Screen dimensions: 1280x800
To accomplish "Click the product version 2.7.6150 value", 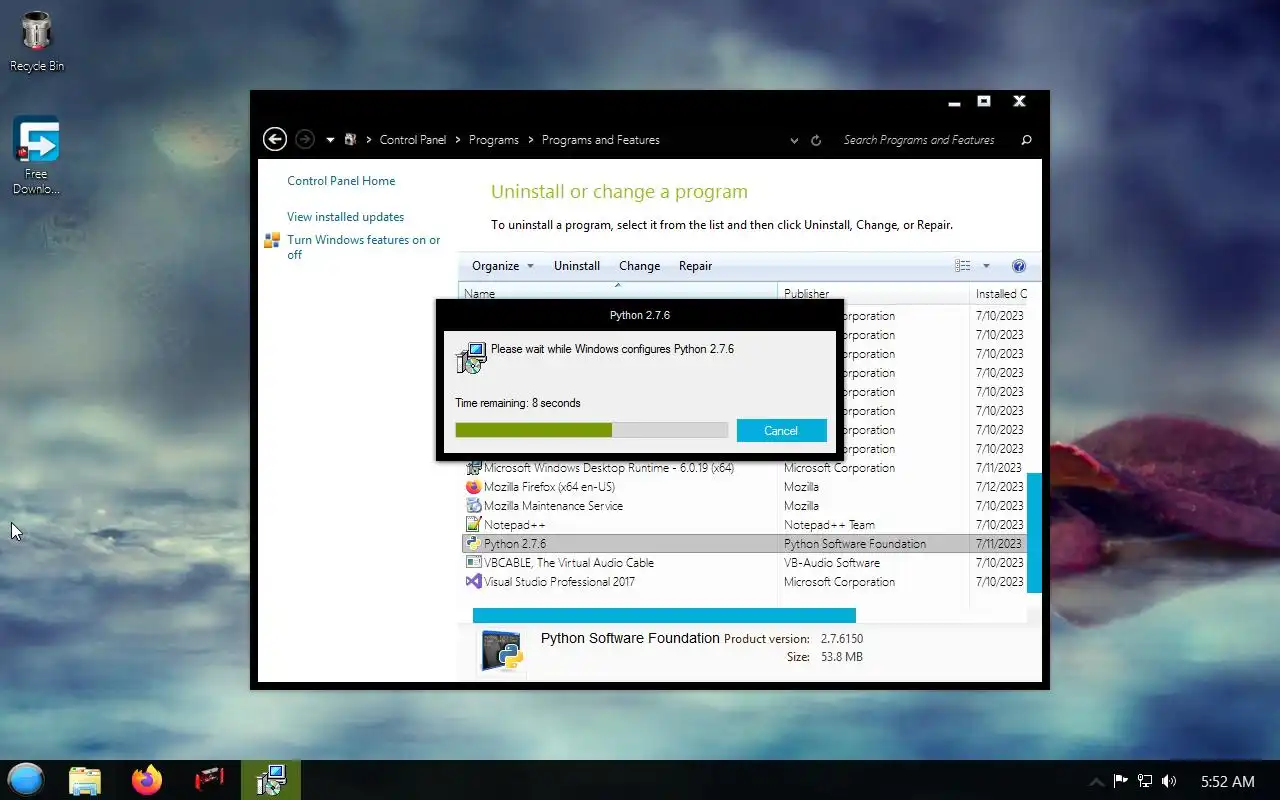I will pyautogui.click(x=841, y=638).
